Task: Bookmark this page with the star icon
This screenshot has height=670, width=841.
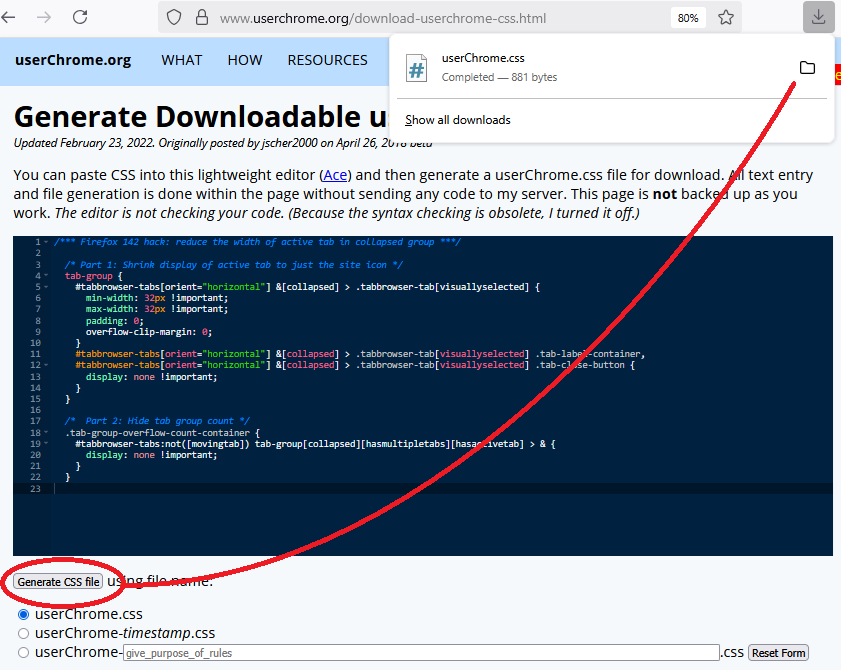Action: pos(726,18)
